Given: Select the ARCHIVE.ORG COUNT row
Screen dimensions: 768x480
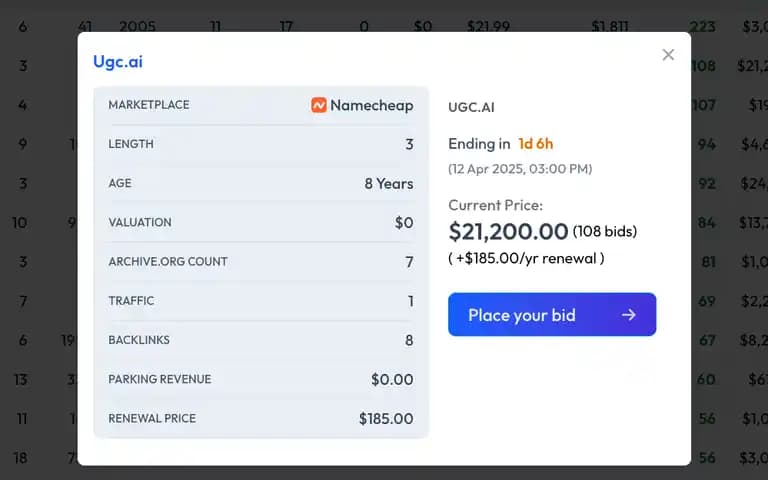Looking at the screenshot, I should pos(261,262).
